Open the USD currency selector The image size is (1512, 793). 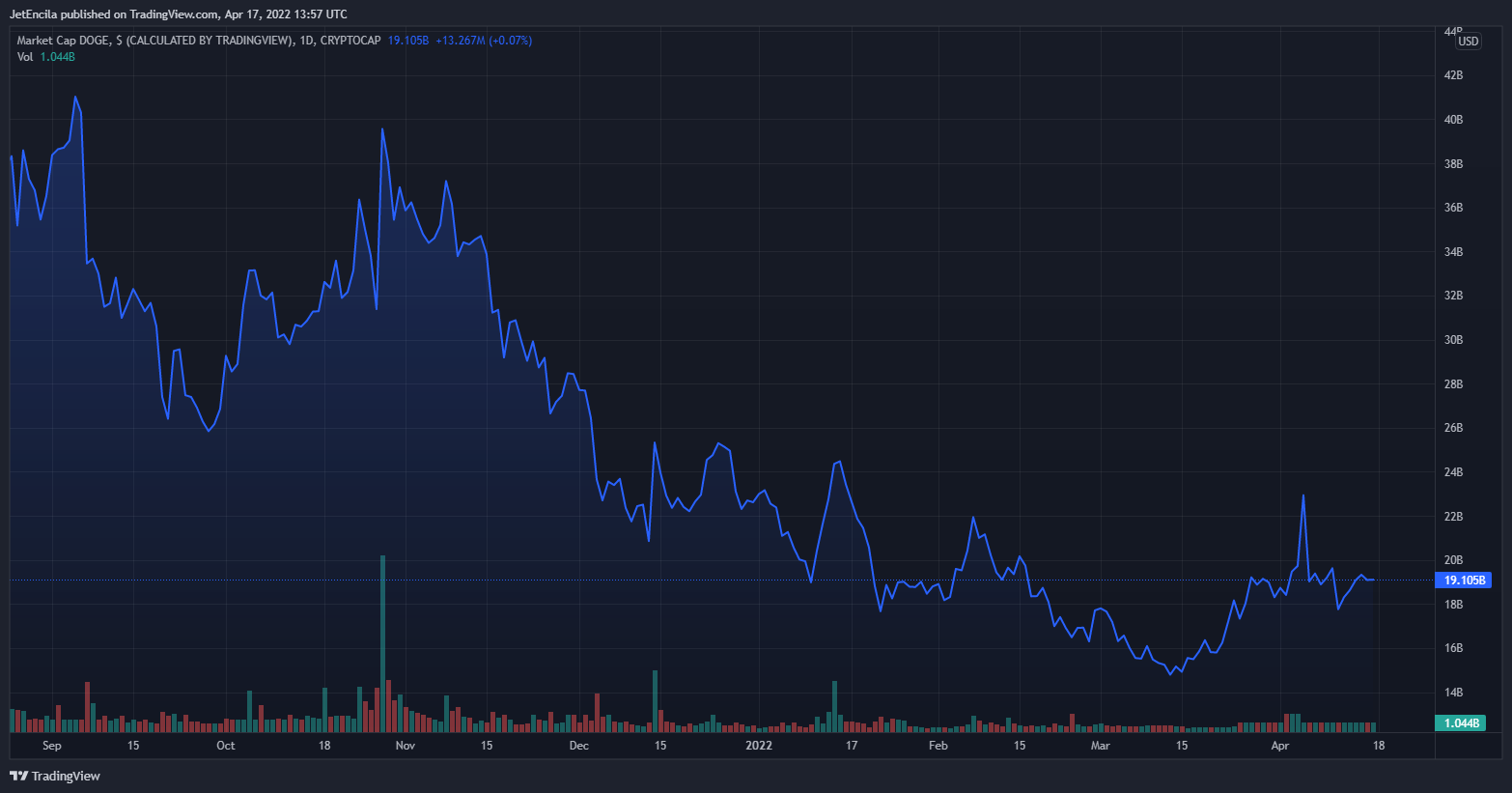pyautogui.click(x=1468, y=41)
